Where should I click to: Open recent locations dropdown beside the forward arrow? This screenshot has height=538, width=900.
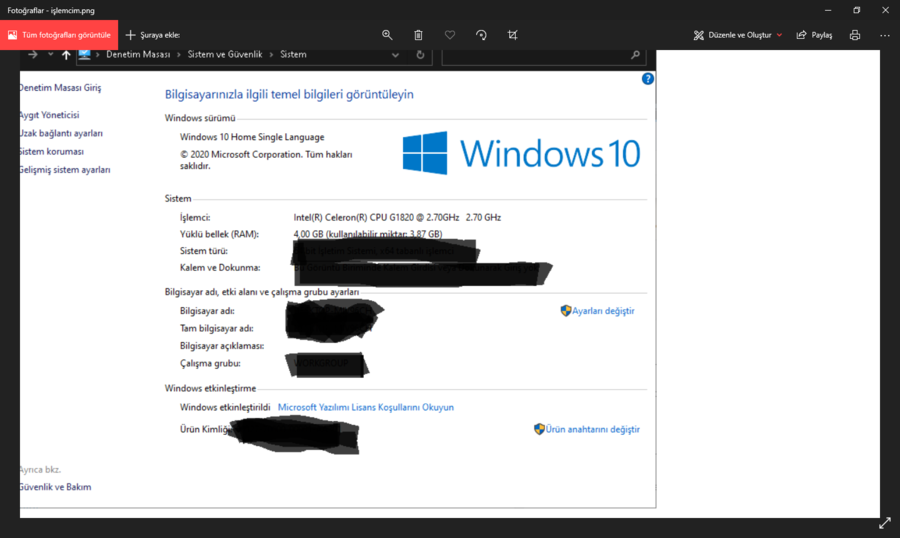click(x=51, y=55)
